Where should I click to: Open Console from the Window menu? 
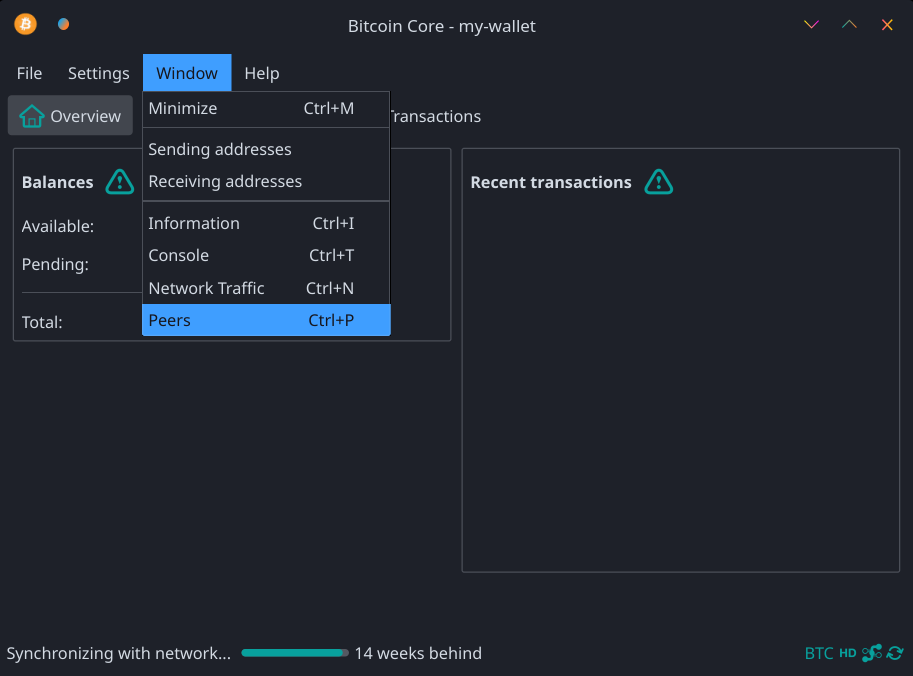265,255
